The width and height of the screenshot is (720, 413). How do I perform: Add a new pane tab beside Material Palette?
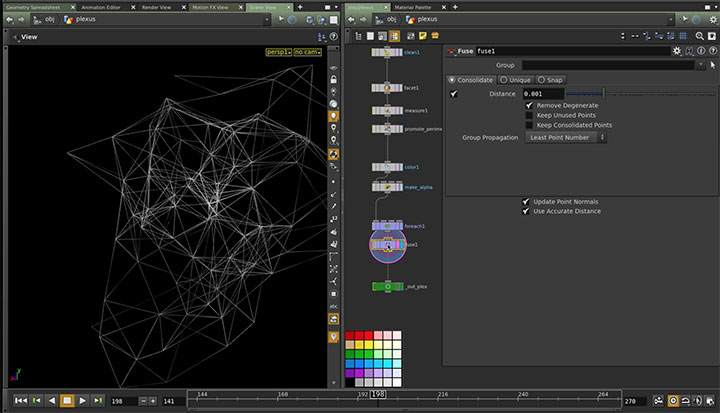point(455,7)
